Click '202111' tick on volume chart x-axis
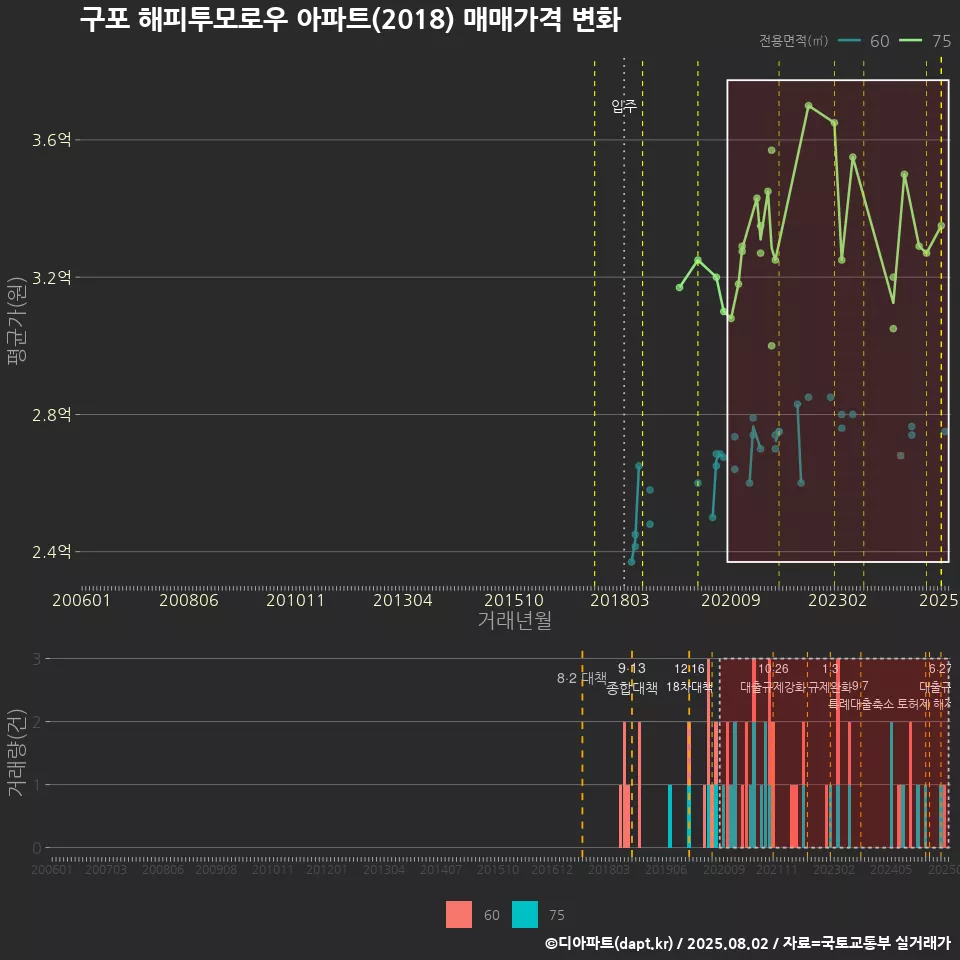Image resolution: width=960 pixels, height=960 pixels. 776,869
